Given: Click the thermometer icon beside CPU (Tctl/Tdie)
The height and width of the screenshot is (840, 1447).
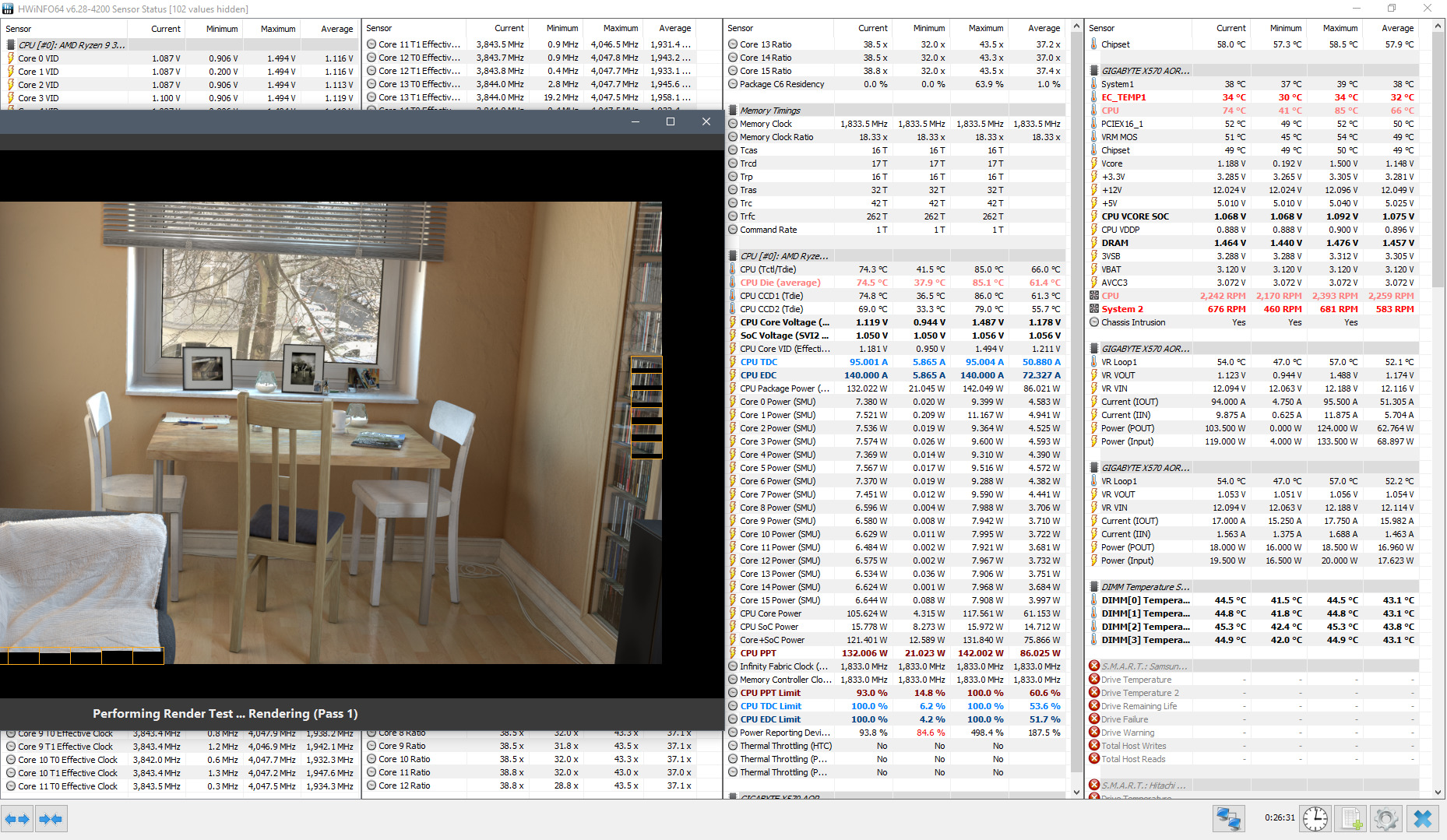Looking at the screenshot, I should tap(733, 269).
